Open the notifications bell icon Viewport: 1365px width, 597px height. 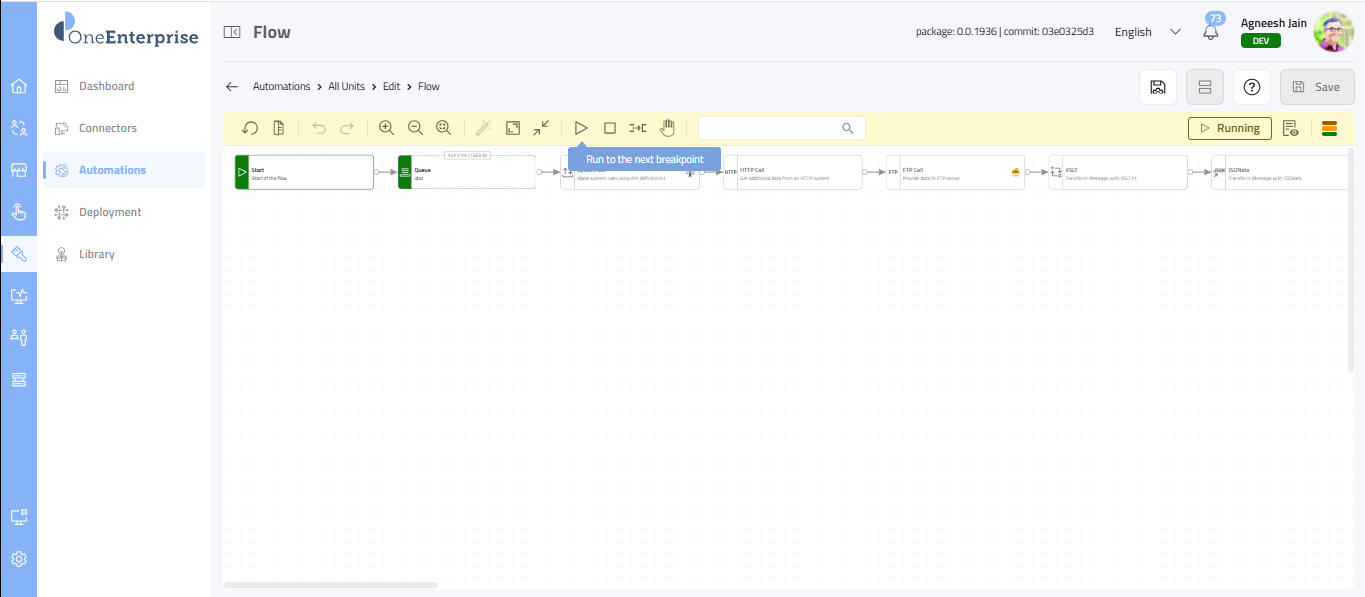point(1211,32)
